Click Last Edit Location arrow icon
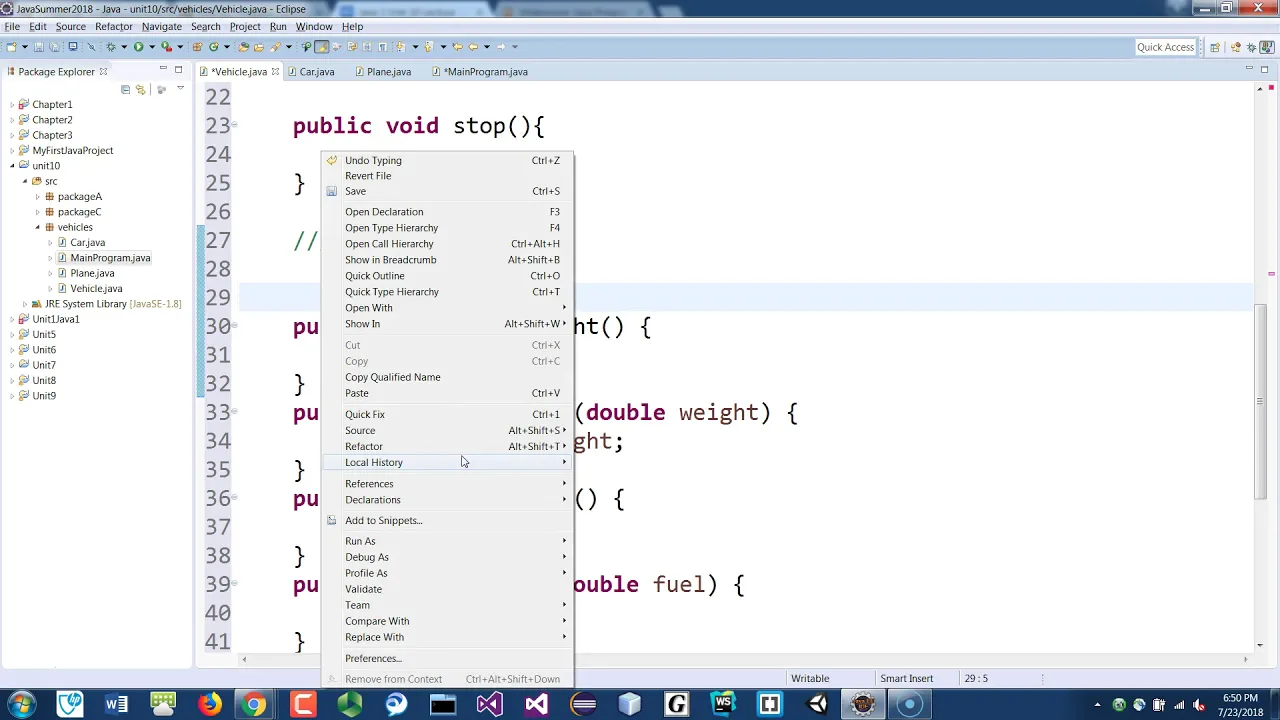The image size is (1280, 720). pos(457,47)
